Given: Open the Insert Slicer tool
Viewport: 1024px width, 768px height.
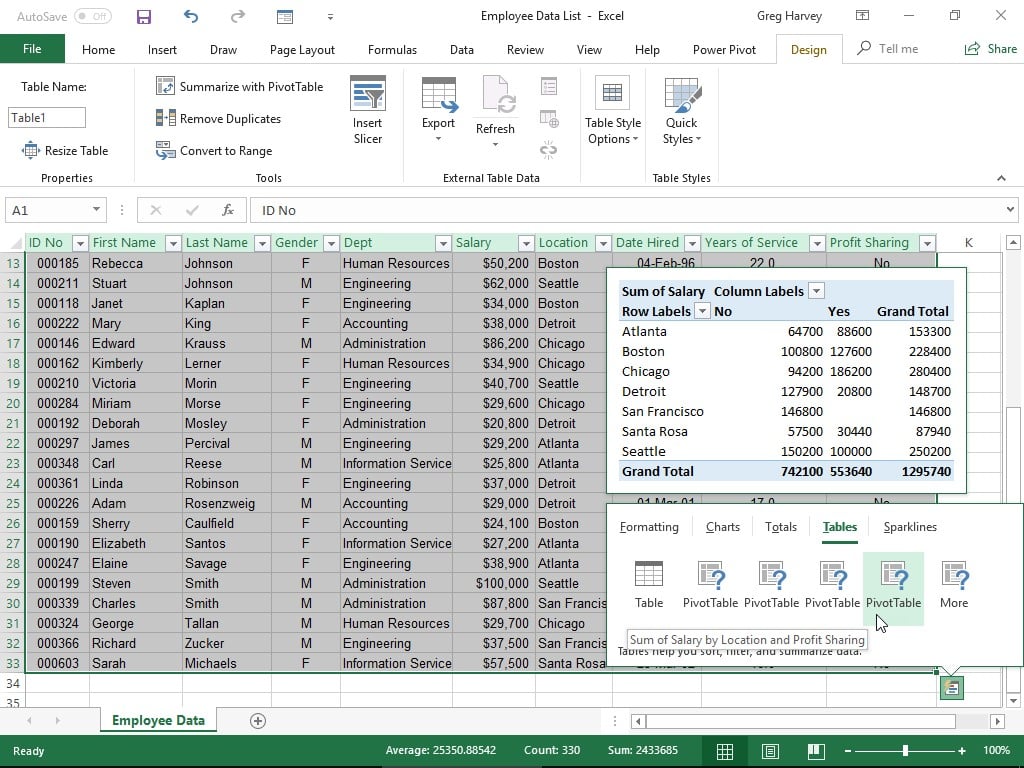Looking at the screenshot, I should coord(367,110).
